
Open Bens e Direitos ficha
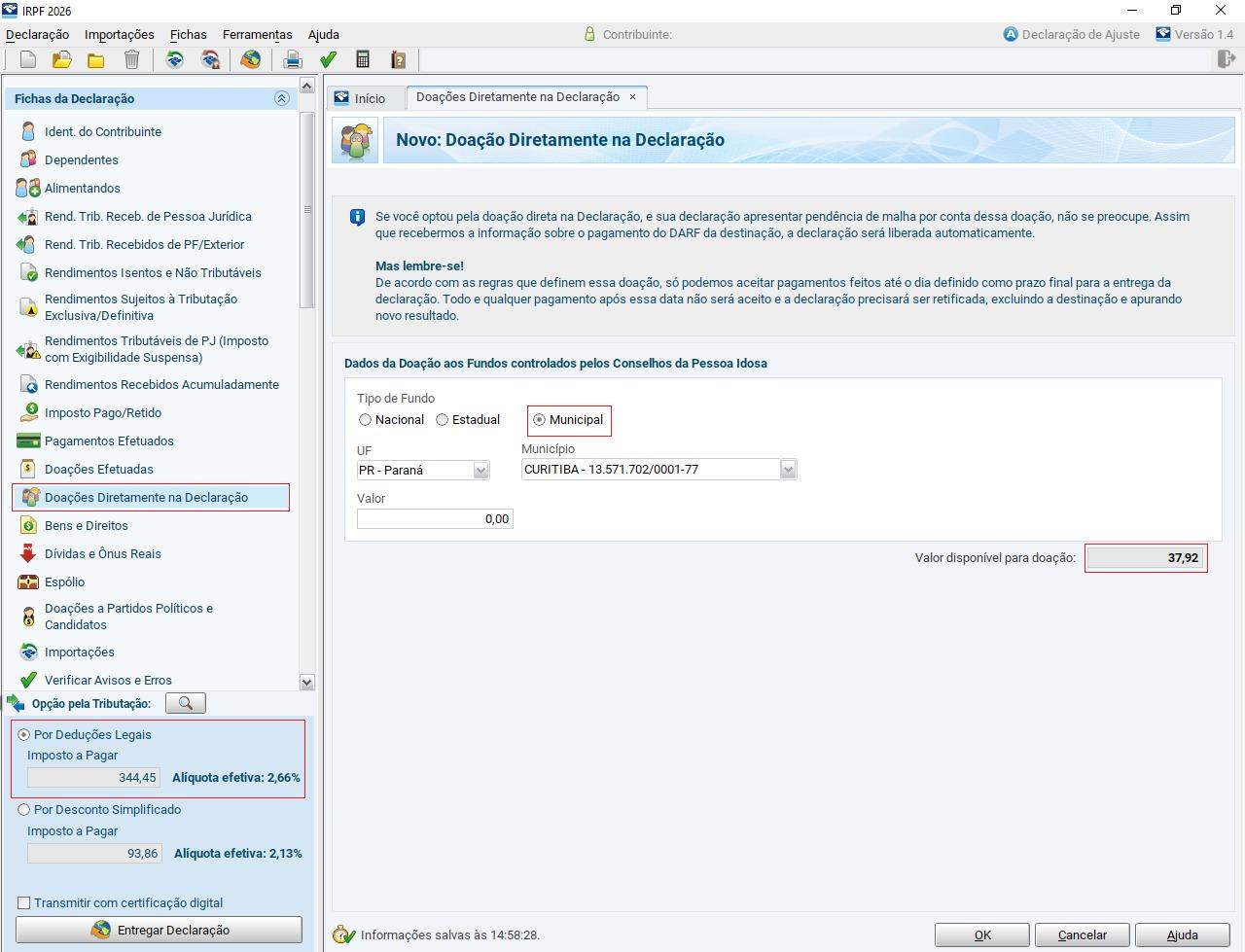(x=87, y=525)
